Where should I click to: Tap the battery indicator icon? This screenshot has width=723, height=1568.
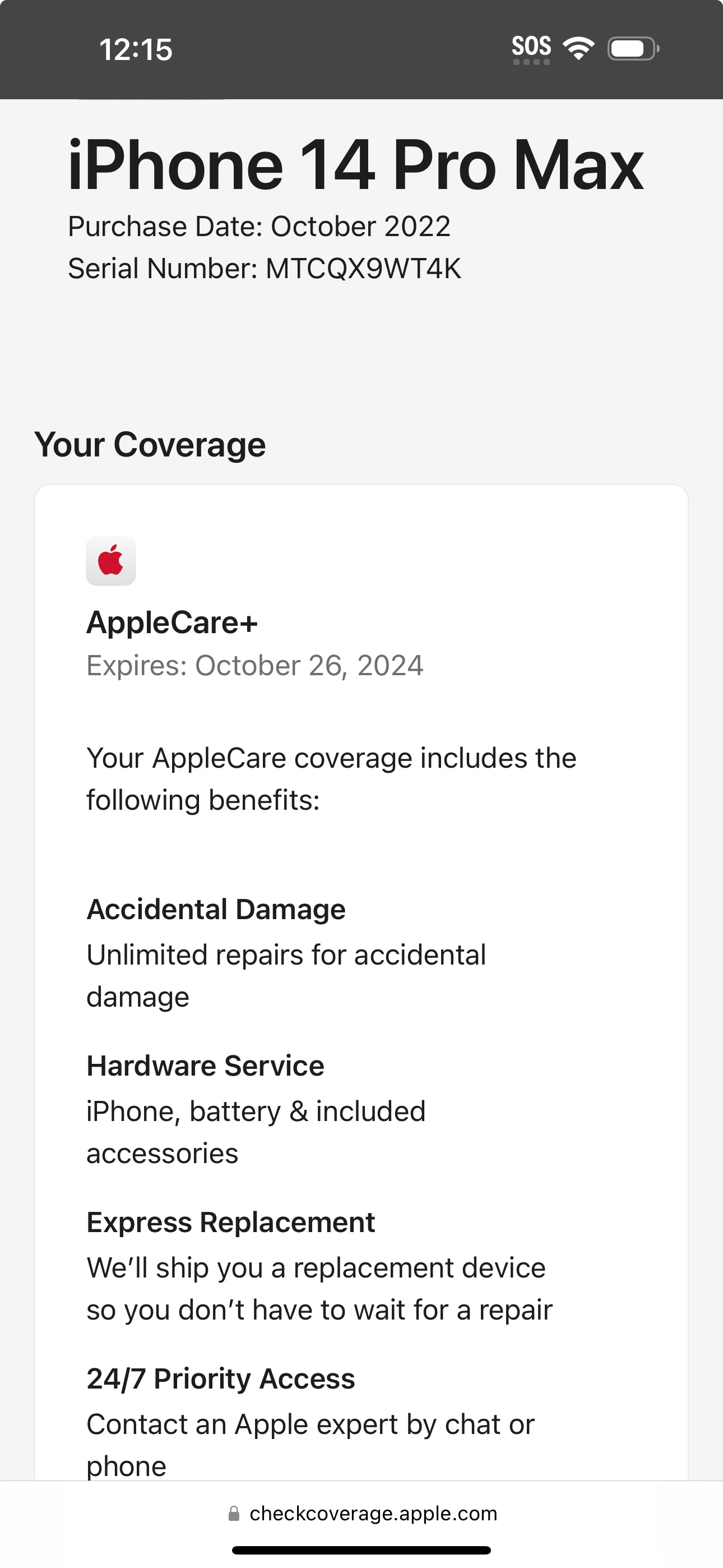click(x=633, y=49)
